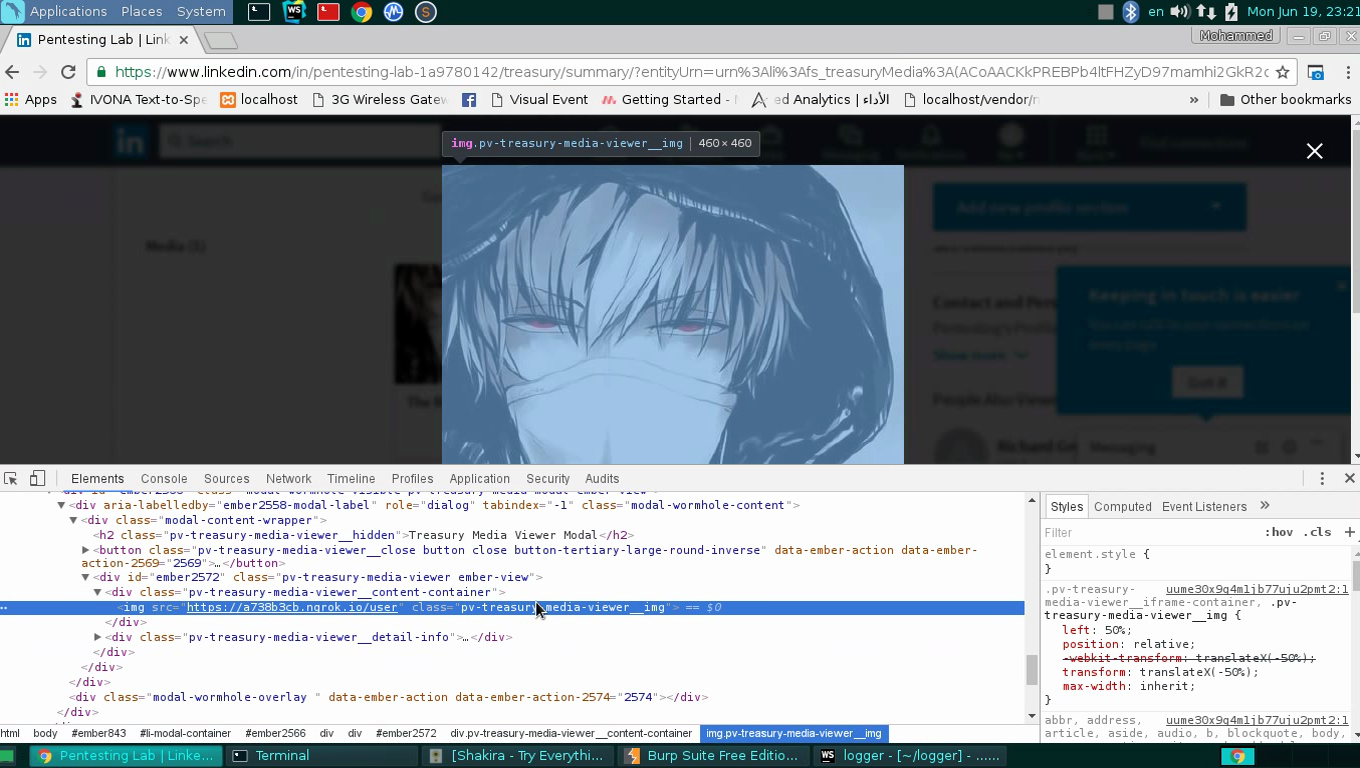Screen dimensions: 1360x768
Task: Show hidden bookmarks overflow chevron
Action: 1193,99
